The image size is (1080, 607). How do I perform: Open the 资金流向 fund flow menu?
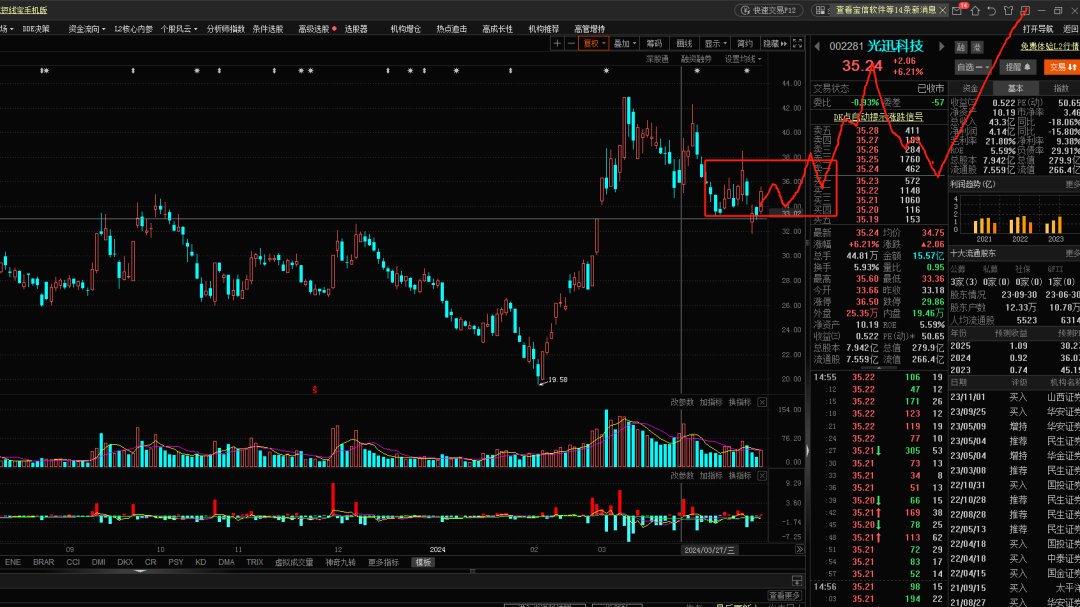pos(87,29)
